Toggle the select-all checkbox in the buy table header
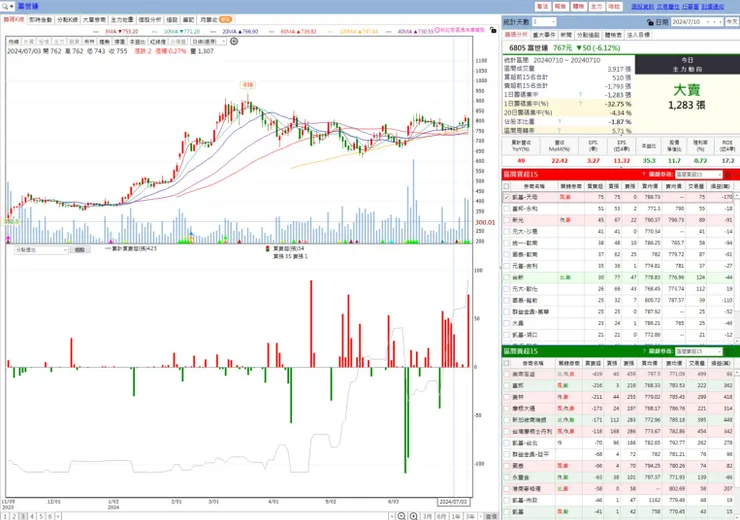This screenshot has width=740, height=520. pos(506,186)
